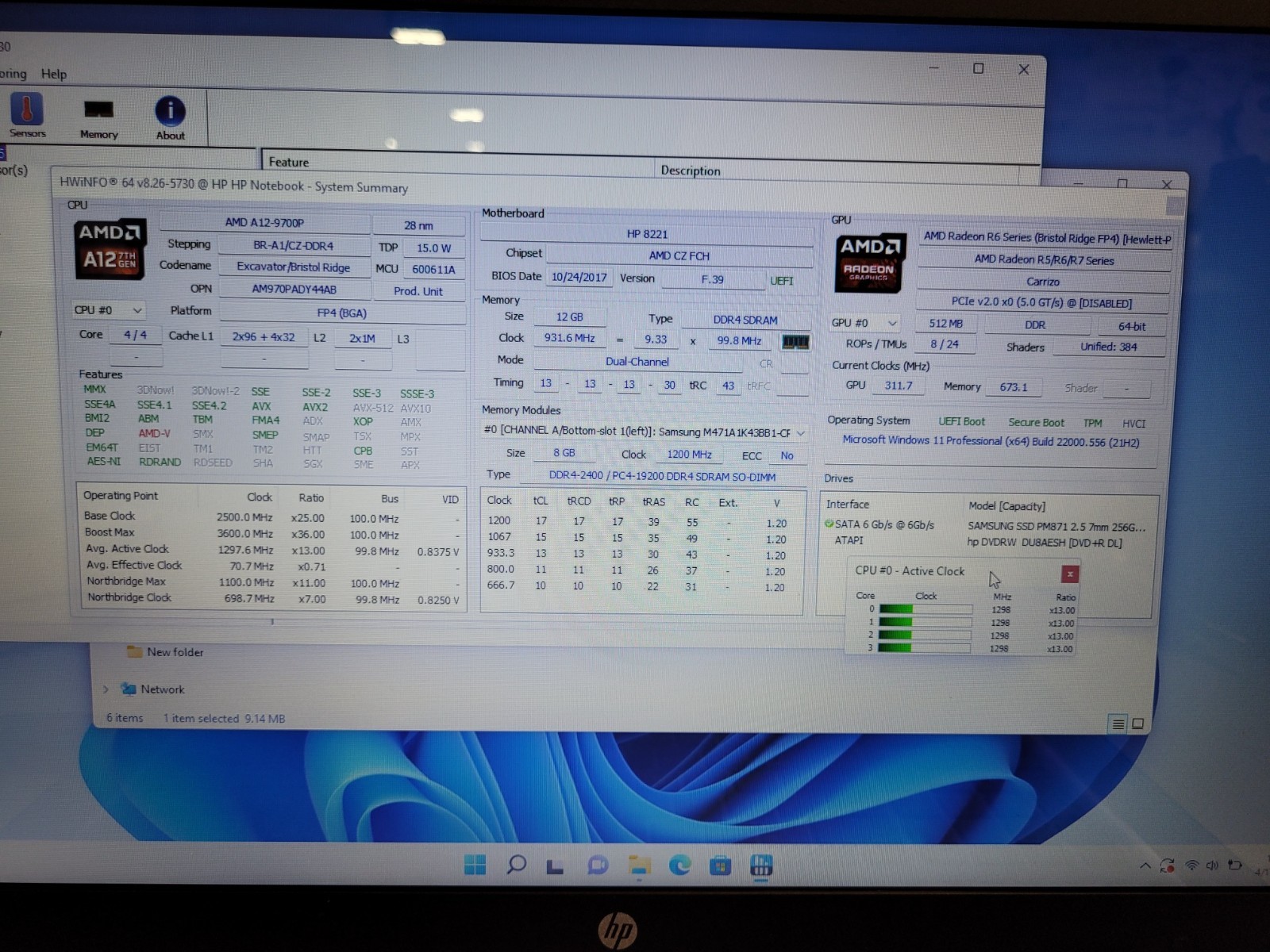Image resolution: width=1270 pixels, height=952 pixels.
Task: Switch Explorer to large icons view
Action: pyautogui.click(x=1137, y=724)
